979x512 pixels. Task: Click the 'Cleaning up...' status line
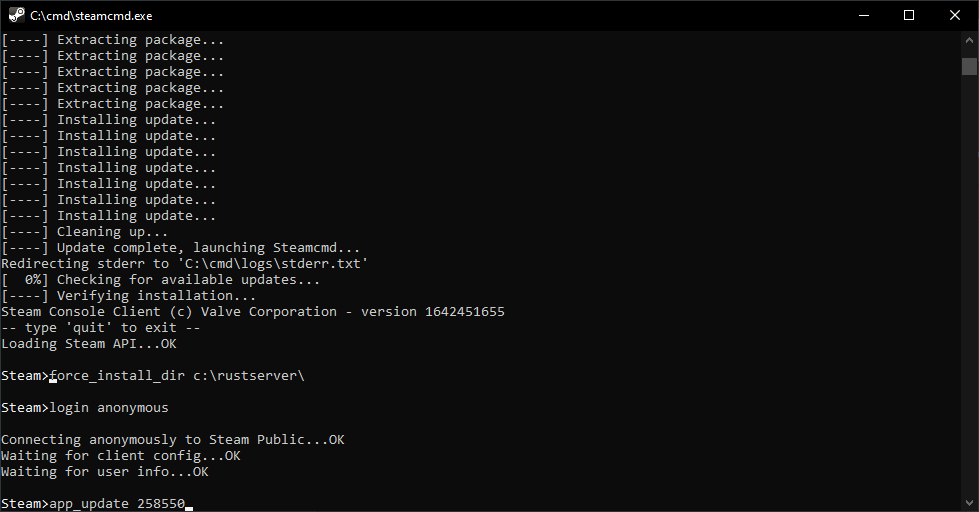point(112,232)
